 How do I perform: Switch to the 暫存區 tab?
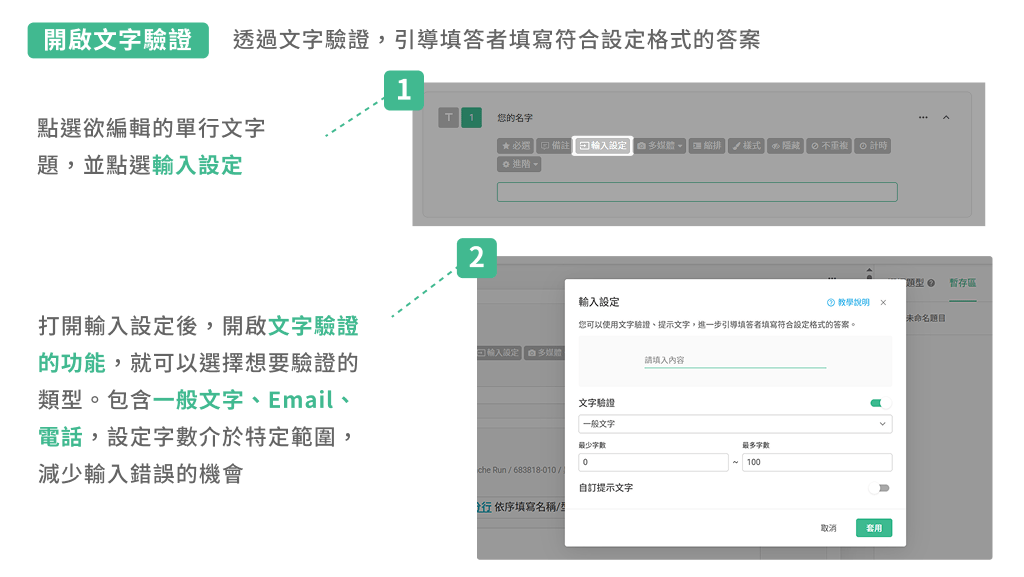coord(963,283)
